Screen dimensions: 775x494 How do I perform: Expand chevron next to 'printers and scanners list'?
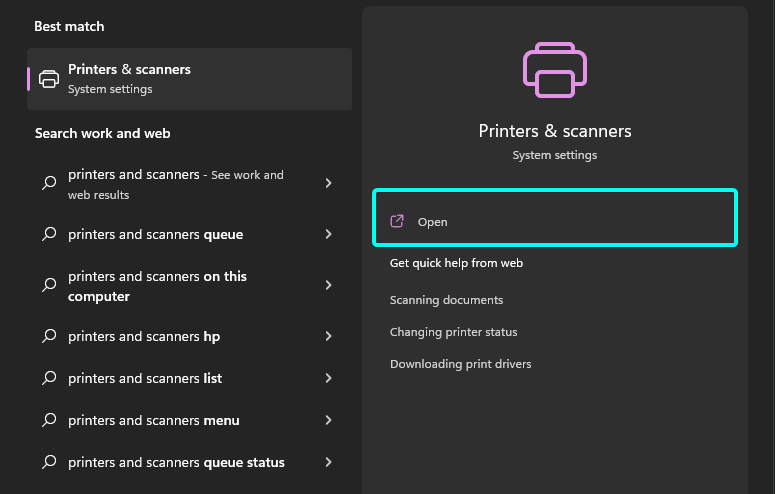point(329,378)
